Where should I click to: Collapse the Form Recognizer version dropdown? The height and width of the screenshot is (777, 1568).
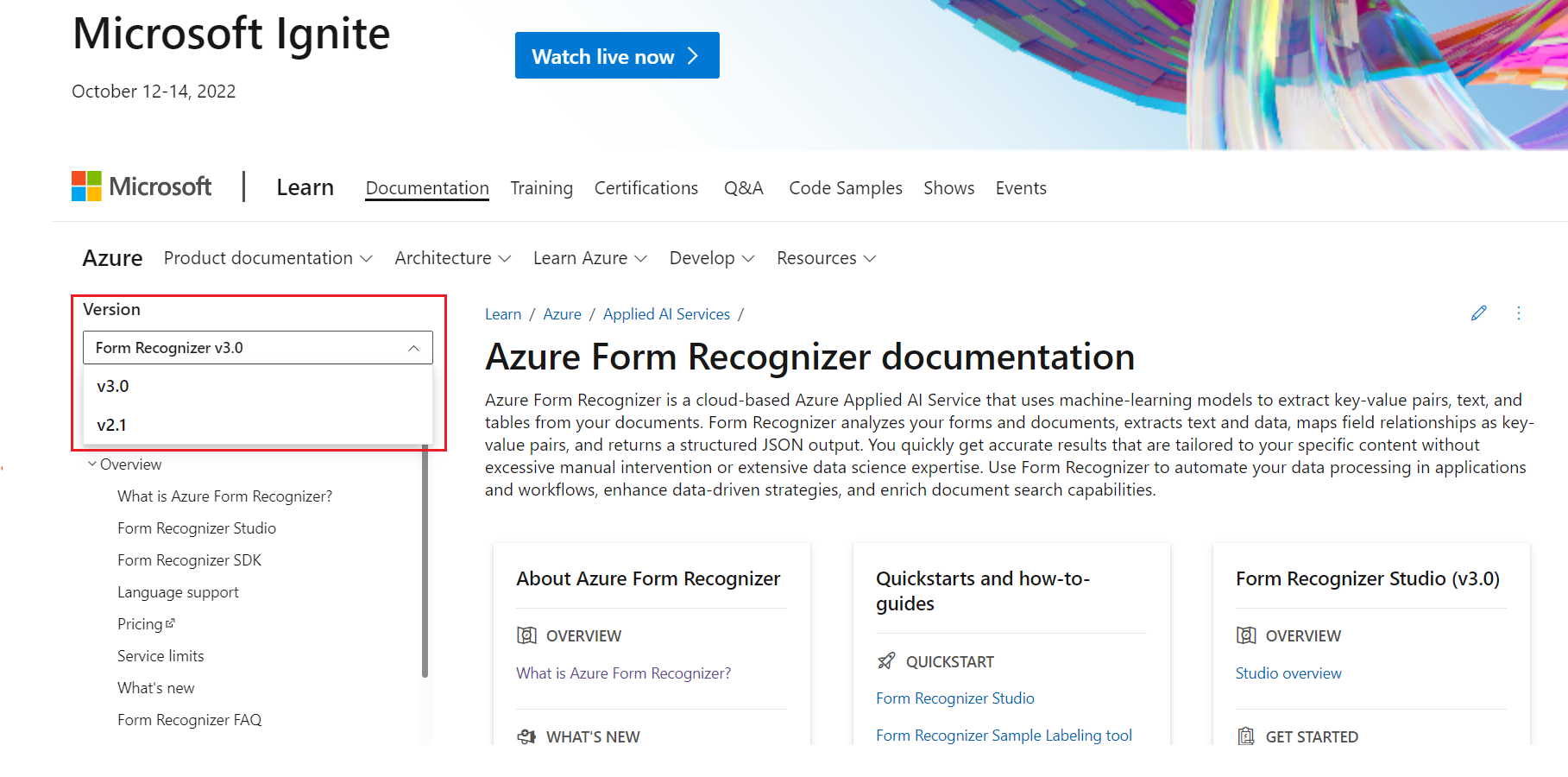(413, 348)
